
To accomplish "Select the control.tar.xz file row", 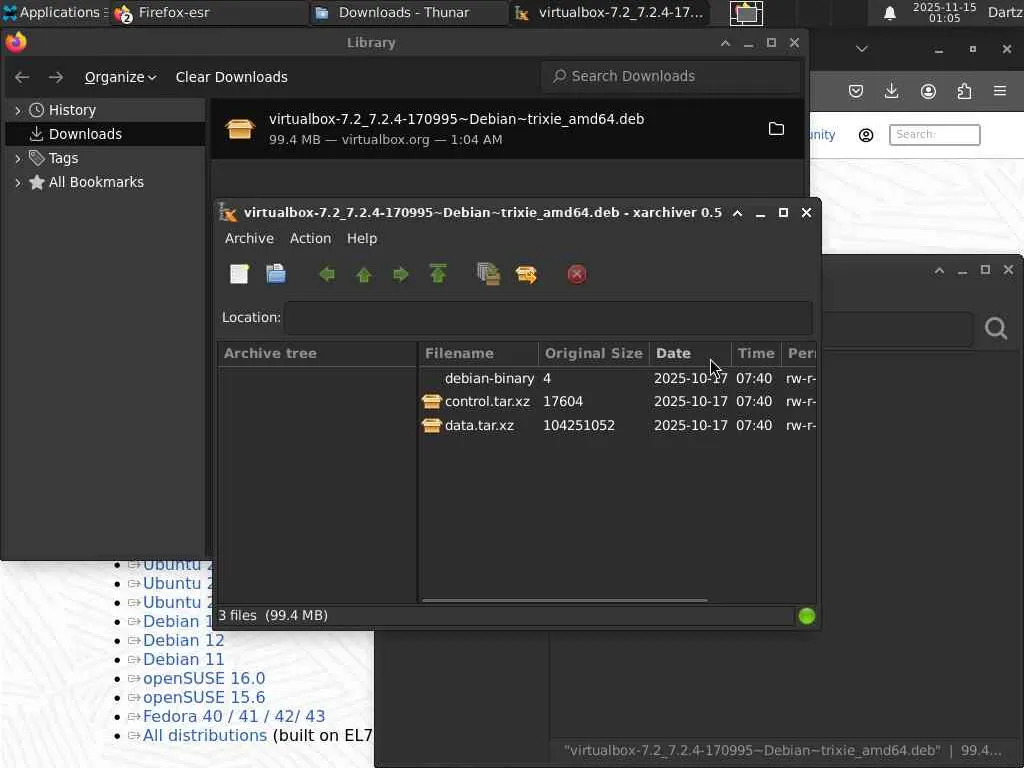I will coord(617,402).
